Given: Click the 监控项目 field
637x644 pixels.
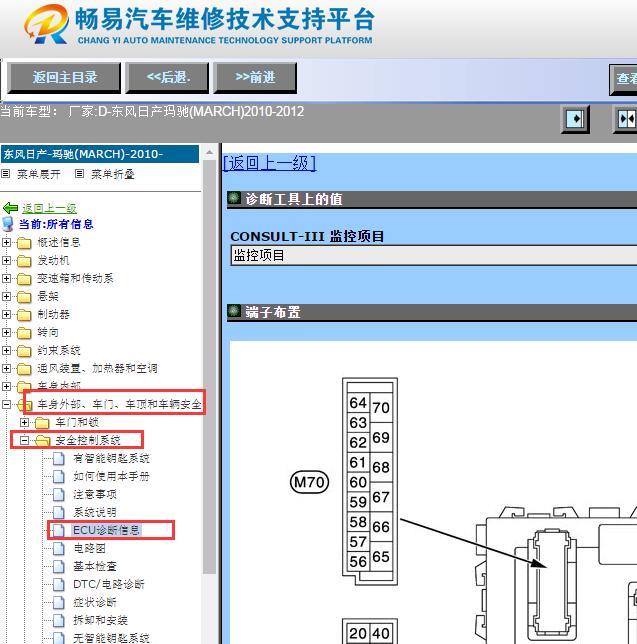Looking at the screenshot, I should pyautogui.click(x=434, y=255).
